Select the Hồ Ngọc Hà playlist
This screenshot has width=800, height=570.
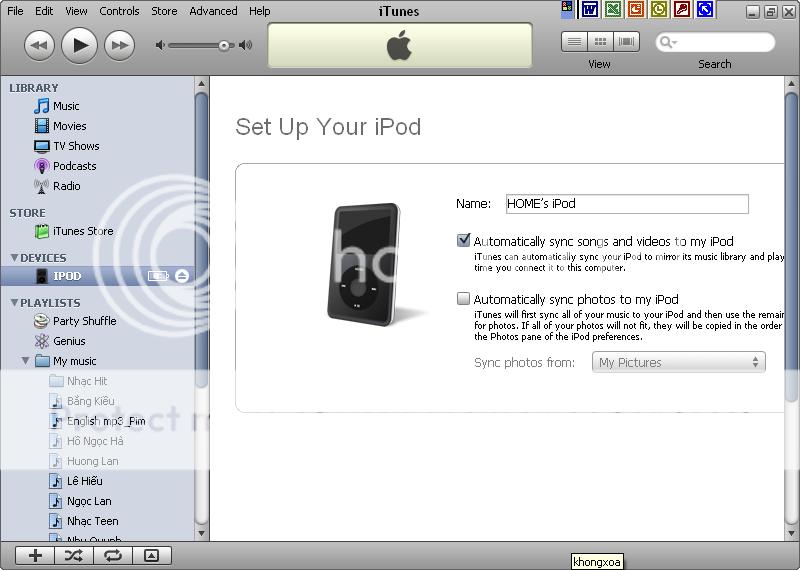[95, 441]
